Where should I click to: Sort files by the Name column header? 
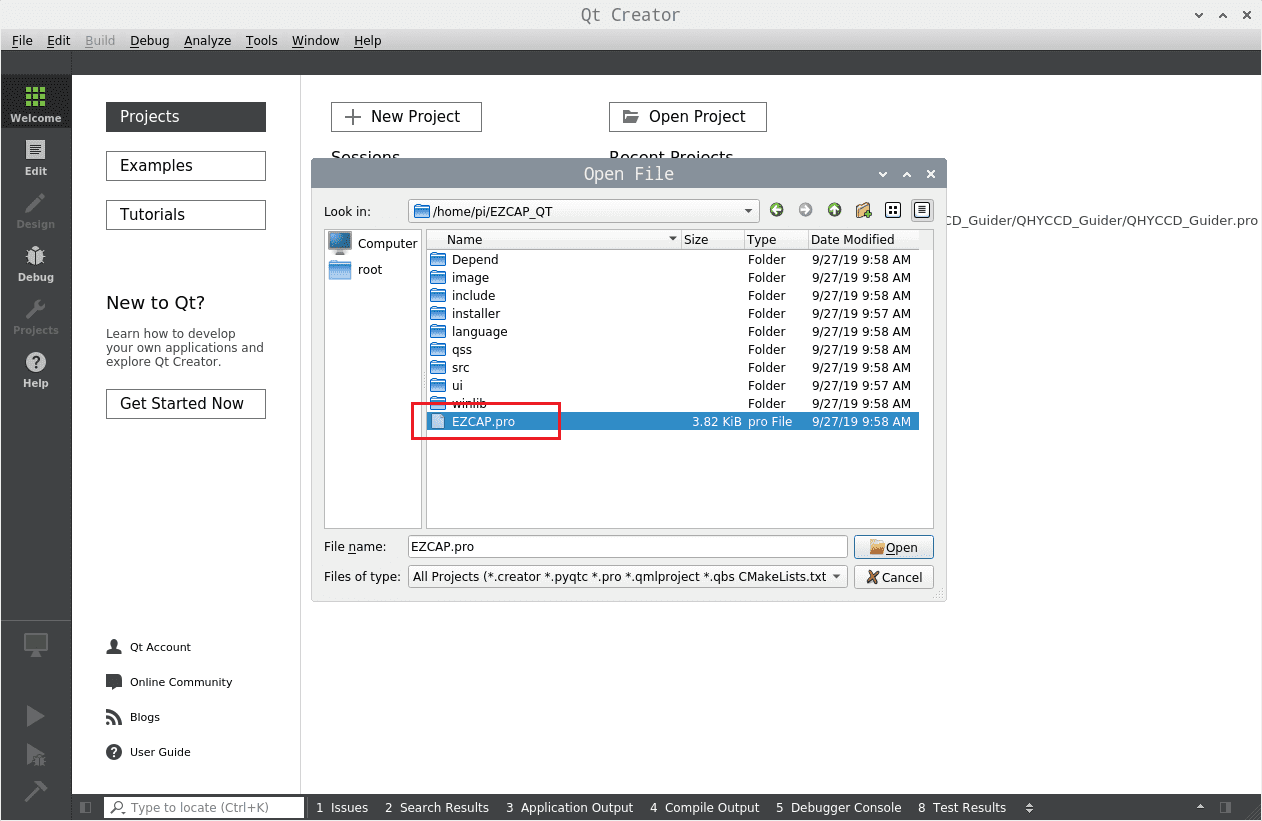pos(554,239)
